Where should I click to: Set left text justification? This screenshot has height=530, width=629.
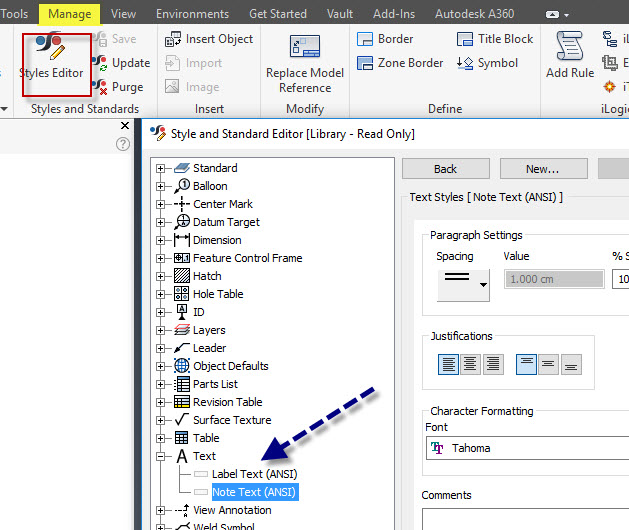tap(448, 365)
